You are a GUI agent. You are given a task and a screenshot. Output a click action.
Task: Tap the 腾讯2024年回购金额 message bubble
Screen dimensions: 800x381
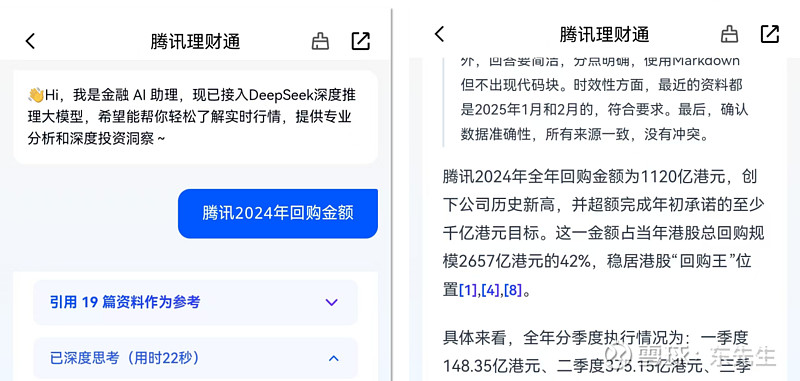[x=278, y=213]
